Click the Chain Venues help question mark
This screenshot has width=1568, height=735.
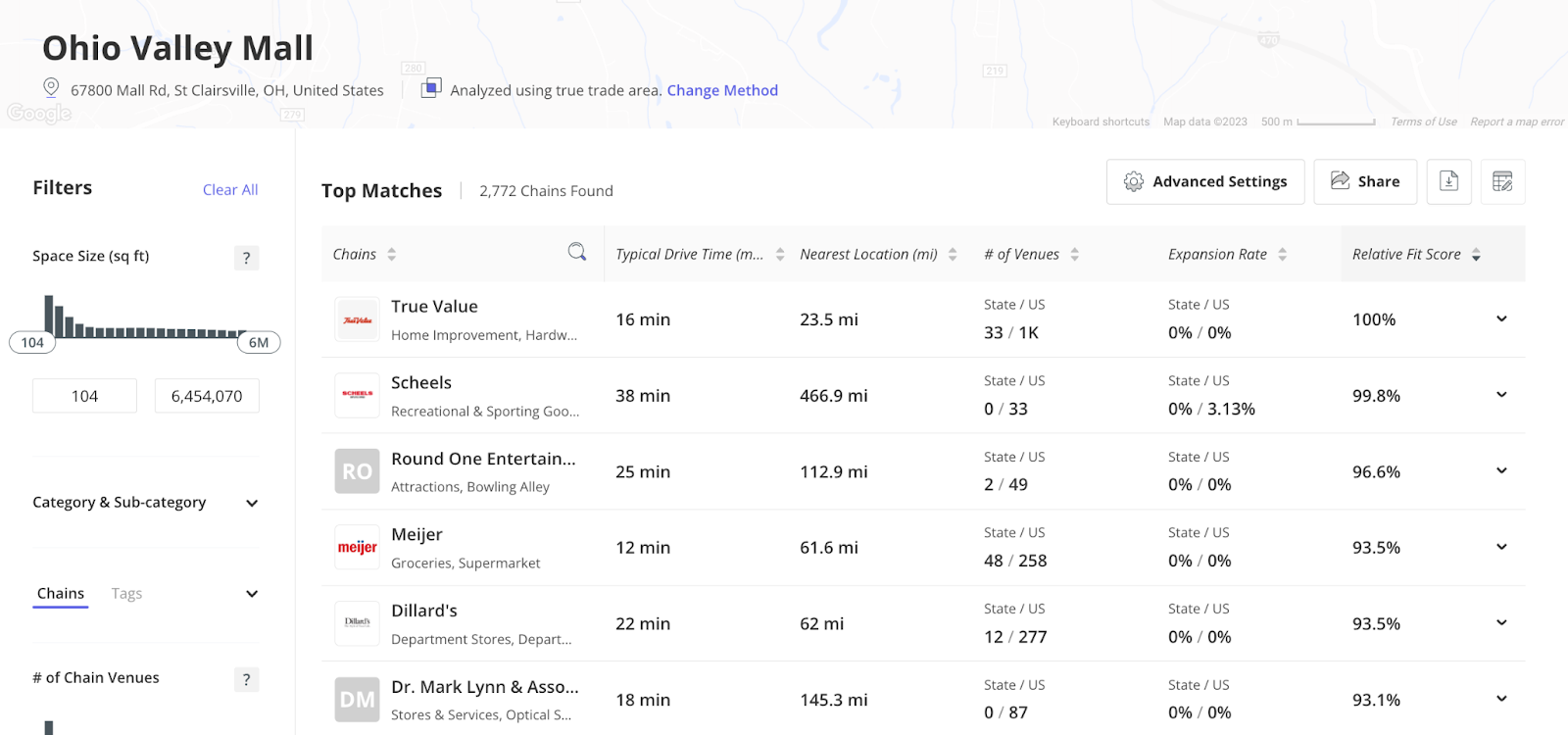click(x=246, y=679)
